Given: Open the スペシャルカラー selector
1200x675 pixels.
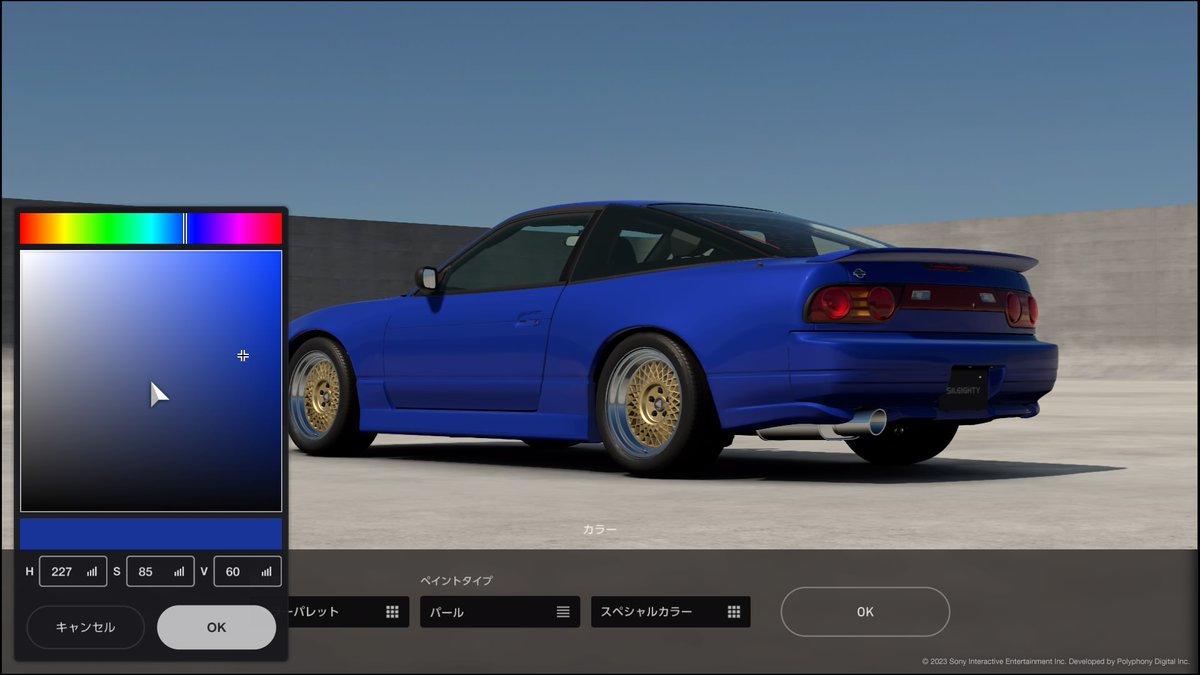Looking at the screenshot, I should pyautogui.click(x=671, y=612).
